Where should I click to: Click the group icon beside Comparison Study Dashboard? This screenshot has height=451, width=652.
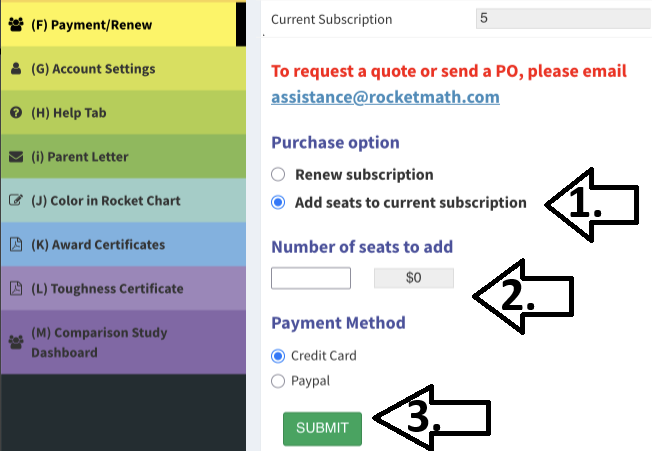[x=15, y=342]
